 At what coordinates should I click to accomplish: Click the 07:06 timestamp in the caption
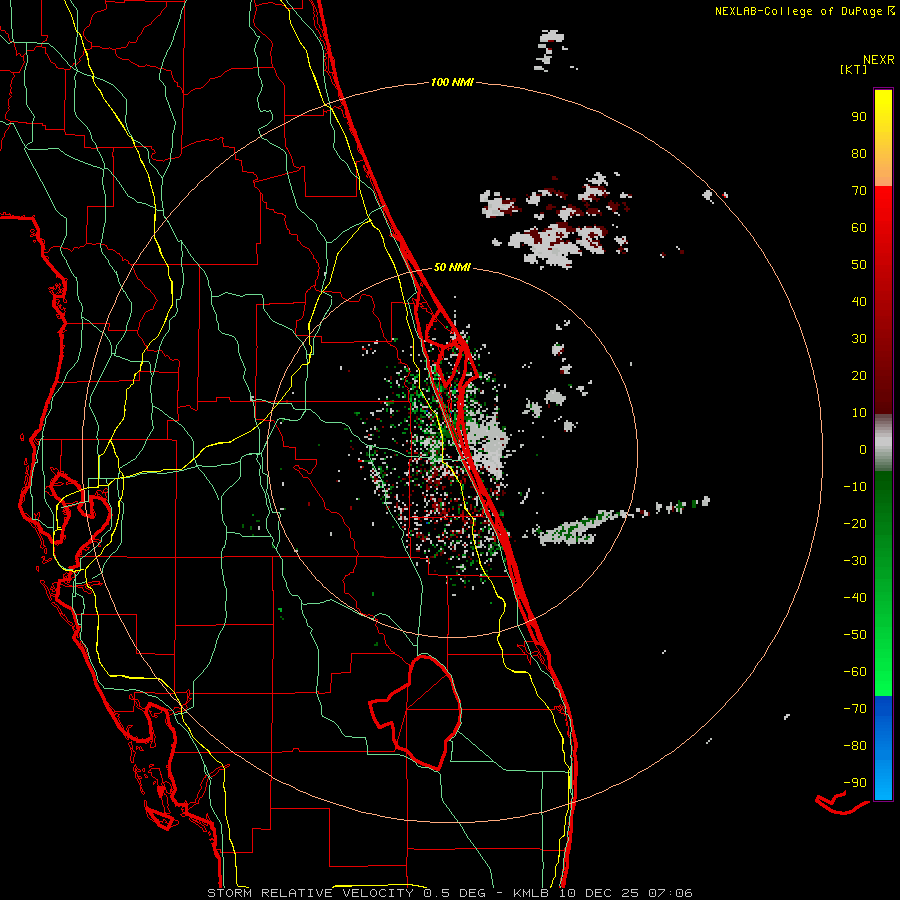pyautogui.click(x=670, y=893)
